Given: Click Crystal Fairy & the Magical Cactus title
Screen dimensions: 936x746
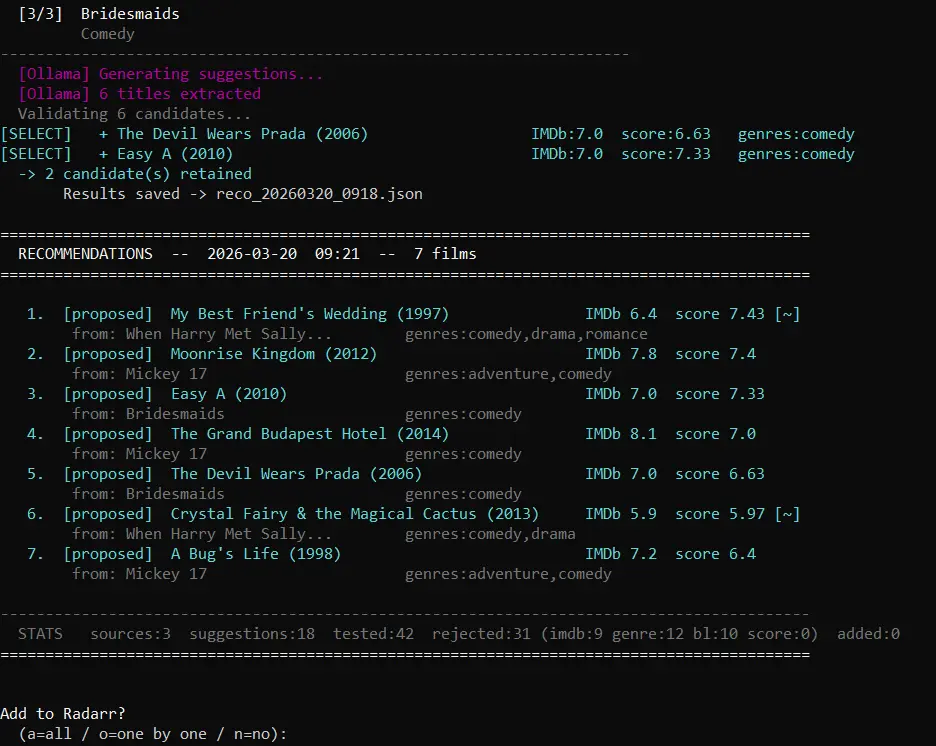Looking at the screenshot, I should [x=354, y=514].
